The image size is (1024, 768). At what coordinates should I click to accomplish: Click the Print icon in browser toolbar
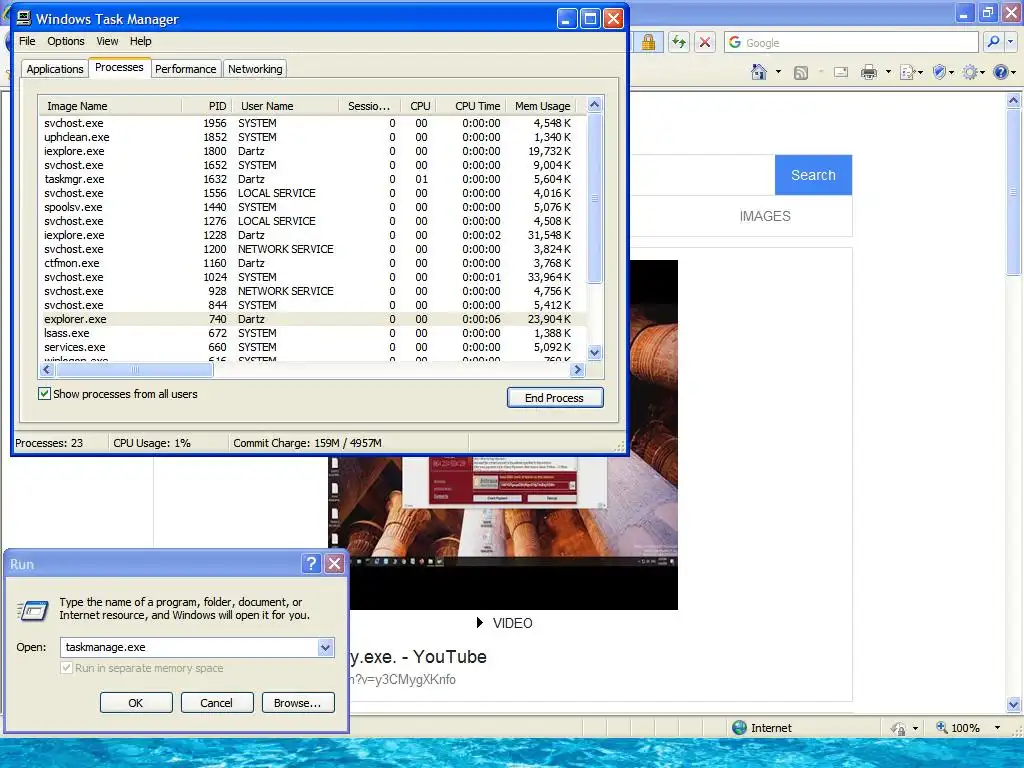coord(869,72)
